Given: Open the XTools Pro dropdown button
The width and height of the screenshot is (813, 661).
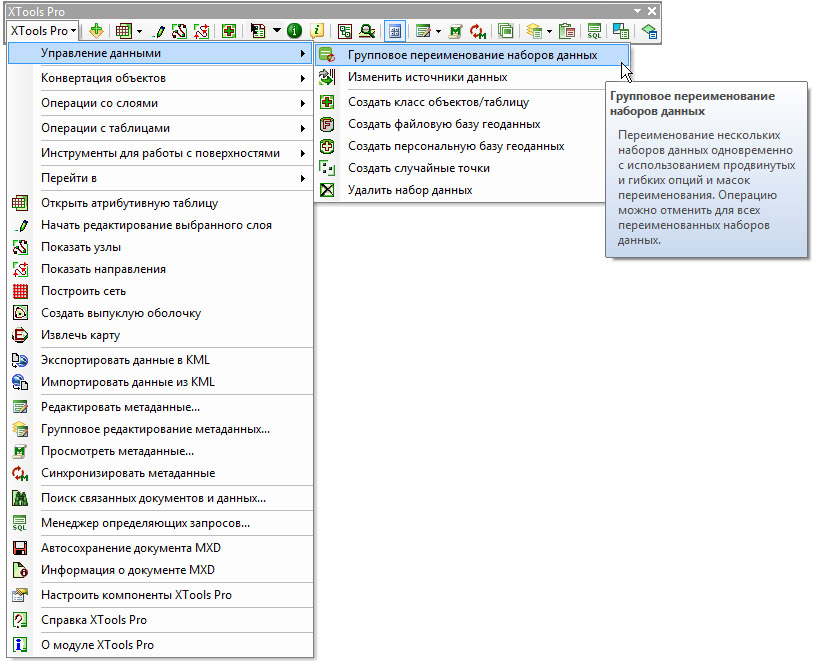Looking at the screenshot, I should pos(44,31).
